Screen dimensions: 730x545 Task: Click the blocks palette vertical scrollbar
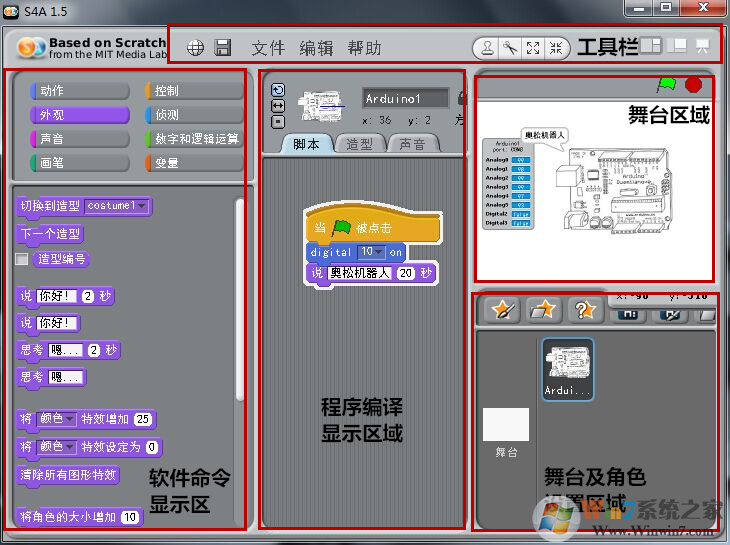tap(240, 300)
